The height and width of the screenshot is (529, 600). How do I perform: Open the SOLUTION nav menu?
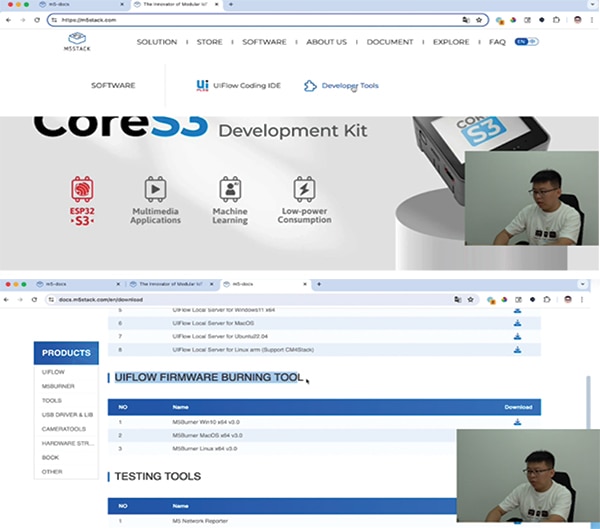[157, 42]
